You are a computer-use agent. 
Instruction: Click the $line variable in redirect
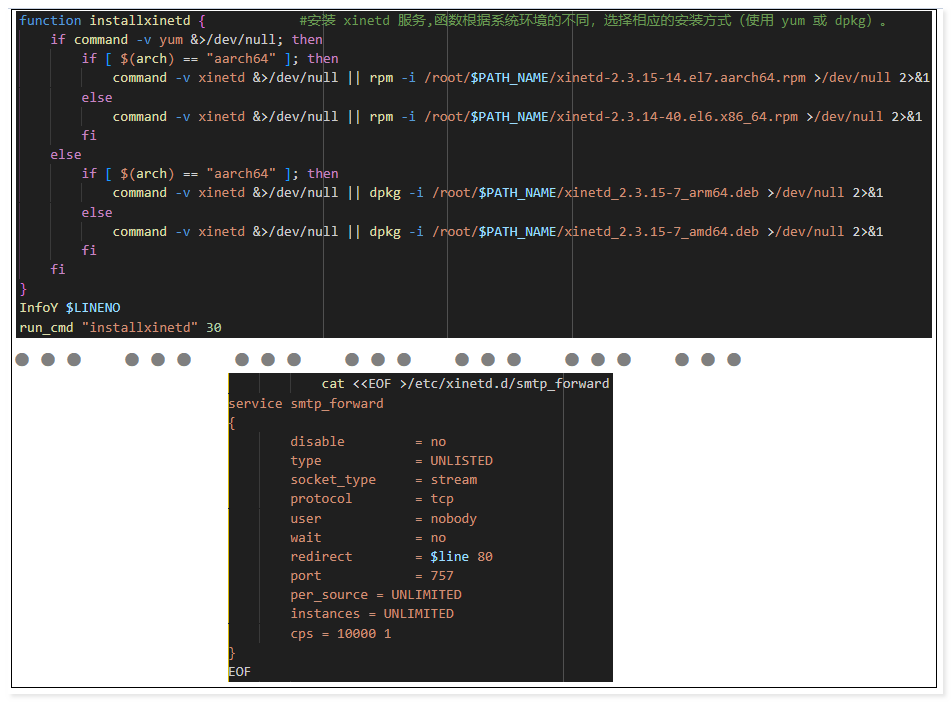tap(449, 557)
